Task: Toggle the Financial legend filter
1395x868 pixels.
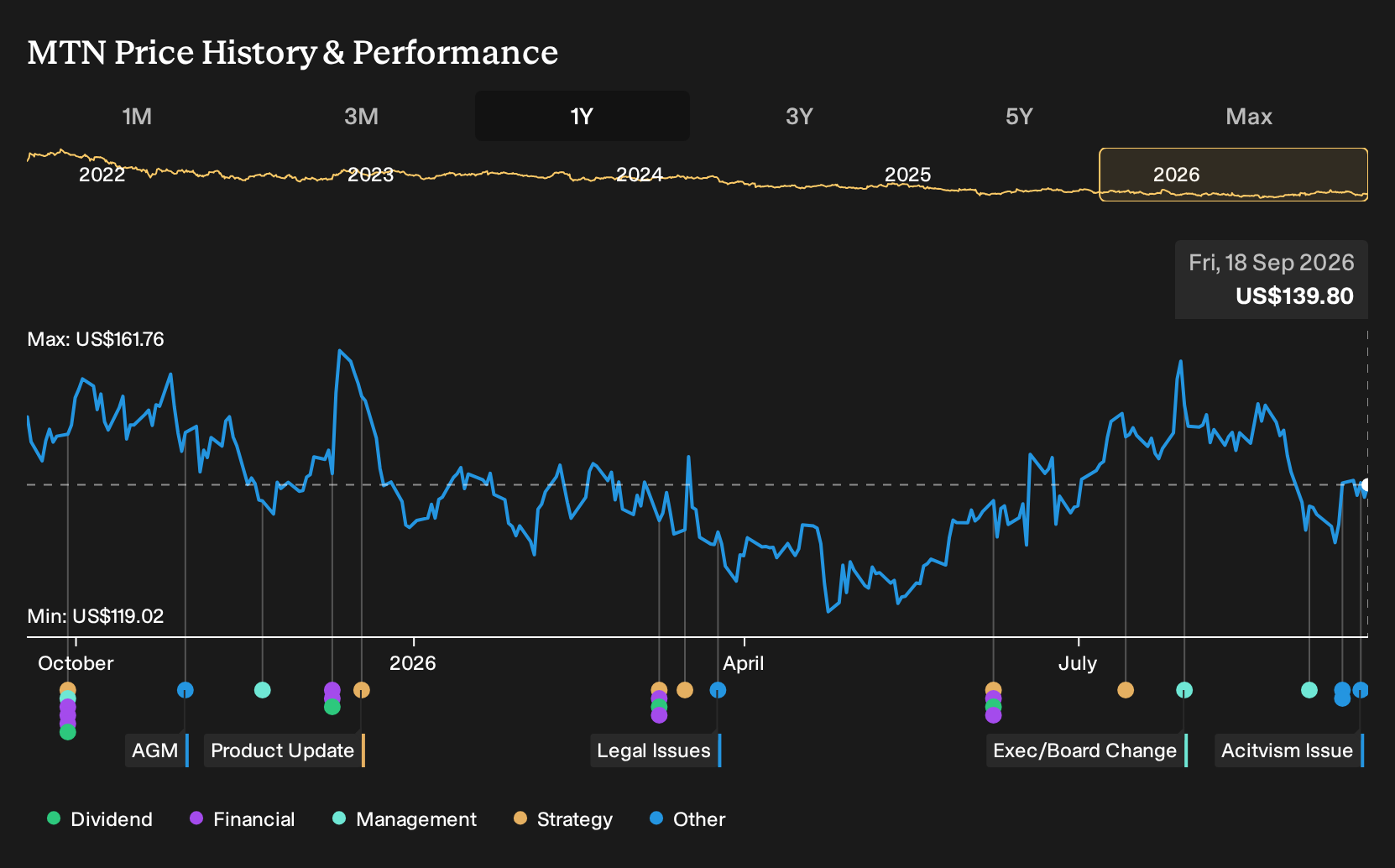Action: 242,819
